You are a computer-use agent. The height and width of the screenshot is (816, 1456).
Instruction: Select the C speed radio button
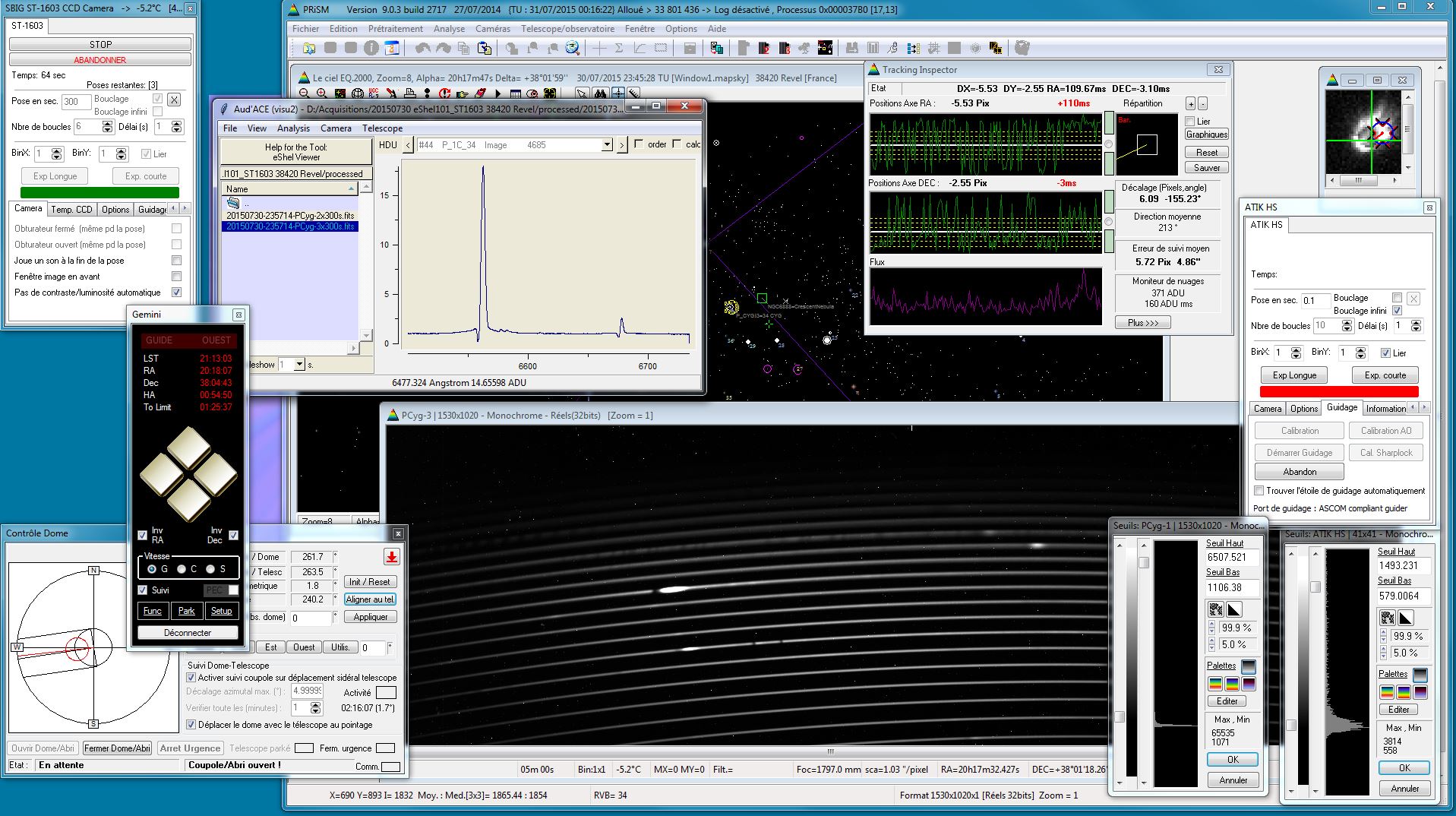coord(182,569)
